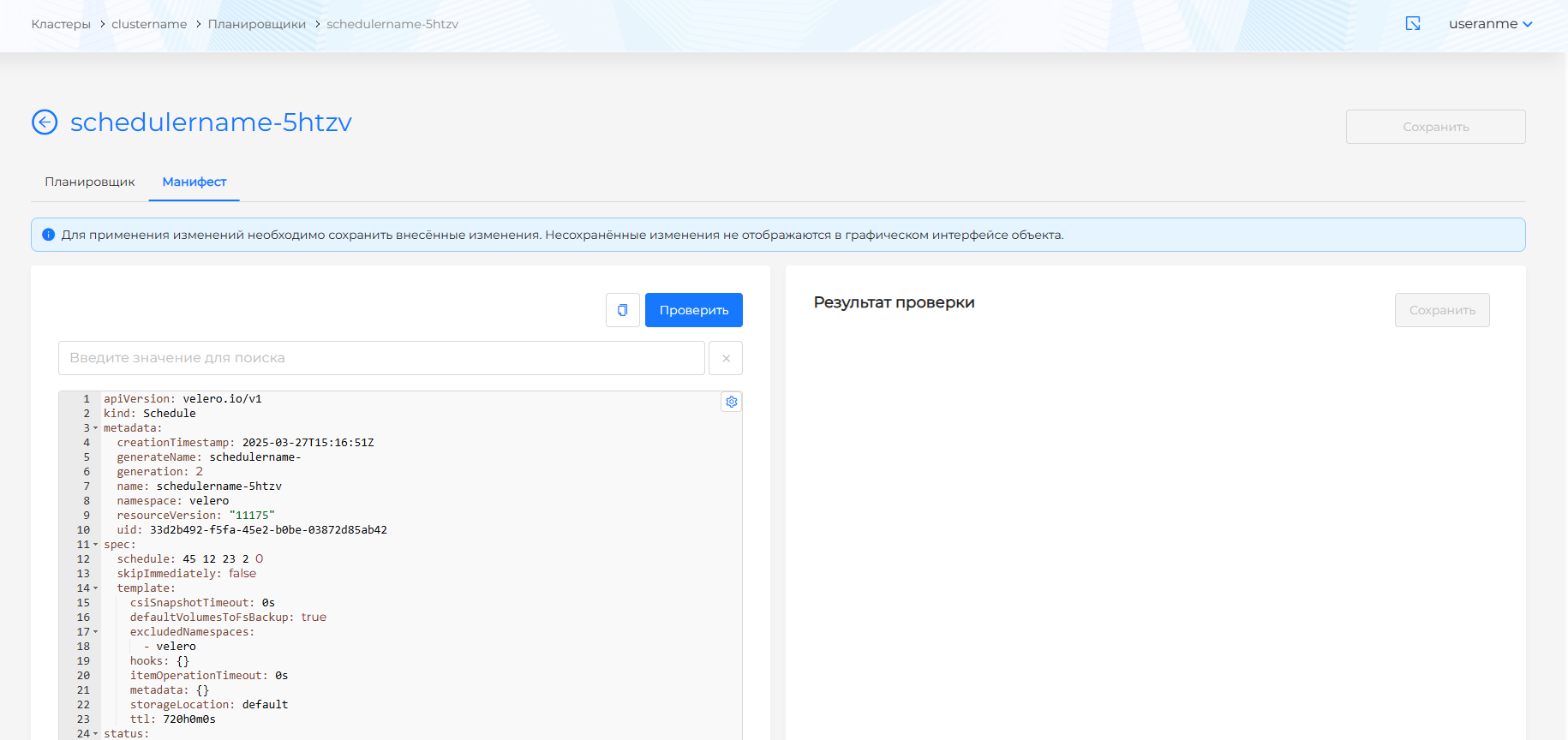Open the editor settings gear icon
The image size is (1568, 740).
[731, 402]
